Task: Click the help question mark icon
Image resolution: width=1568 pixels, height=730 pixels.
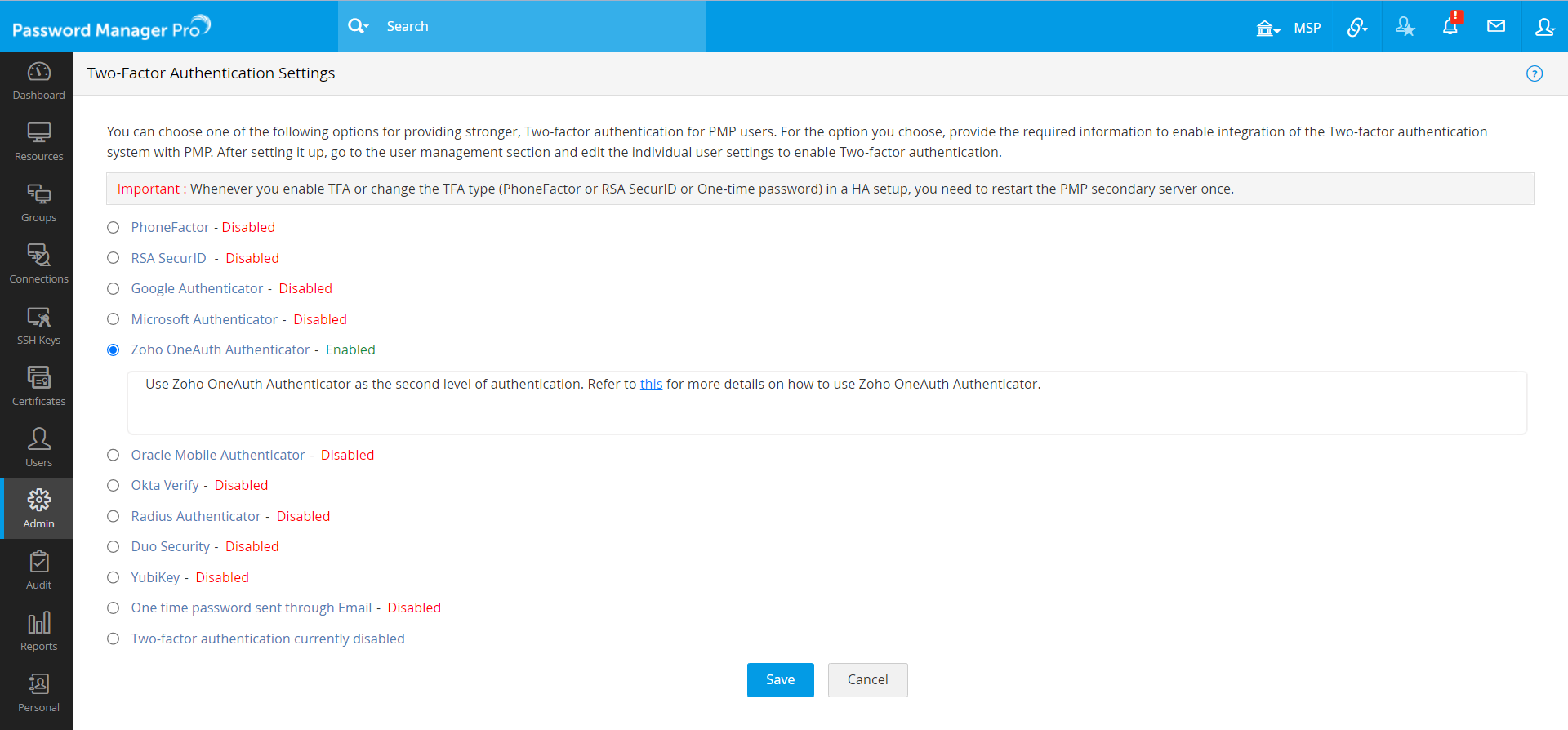Action: click(1535, 73)
